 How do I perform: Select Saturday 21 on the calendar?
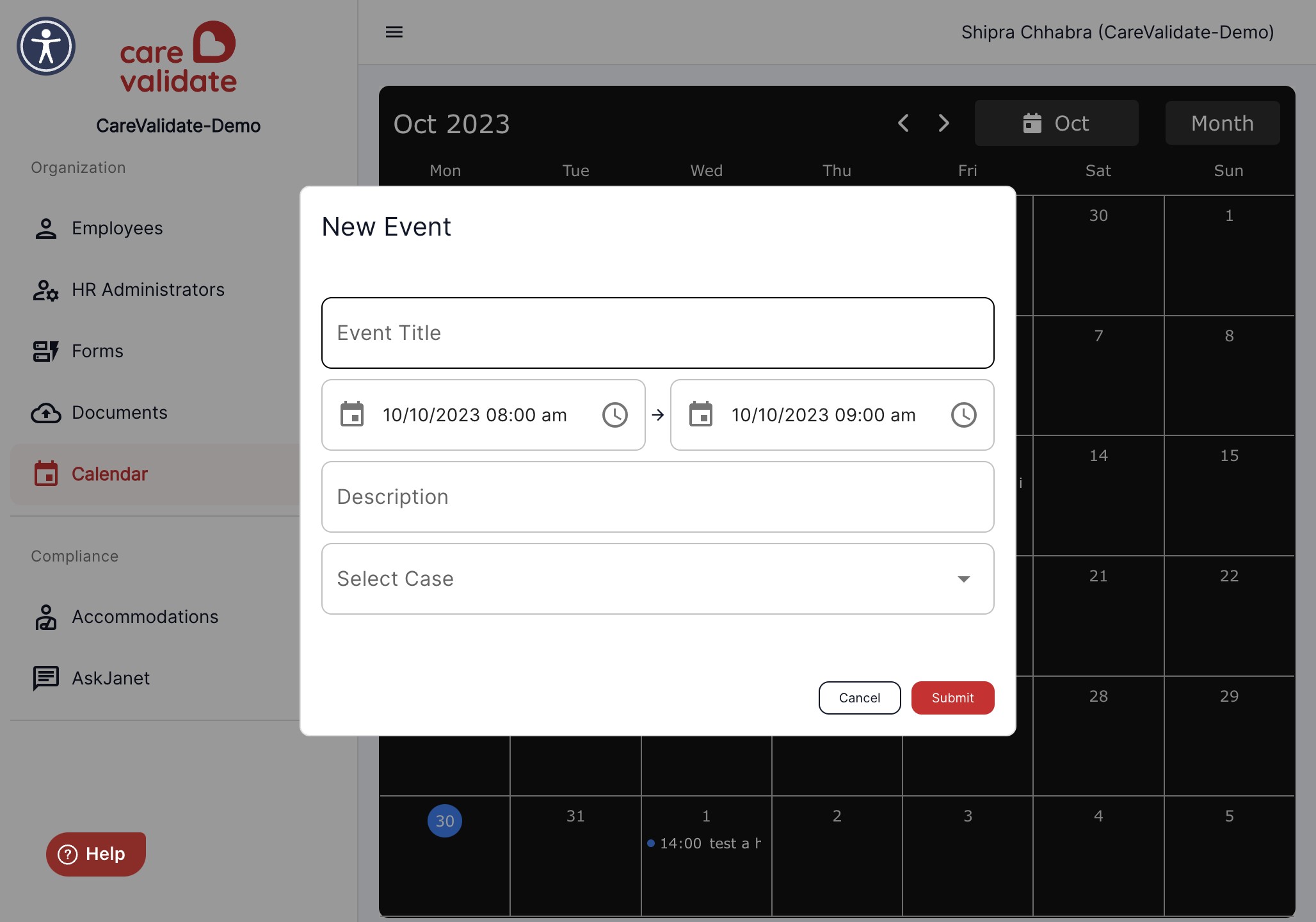coord(1098,576)
